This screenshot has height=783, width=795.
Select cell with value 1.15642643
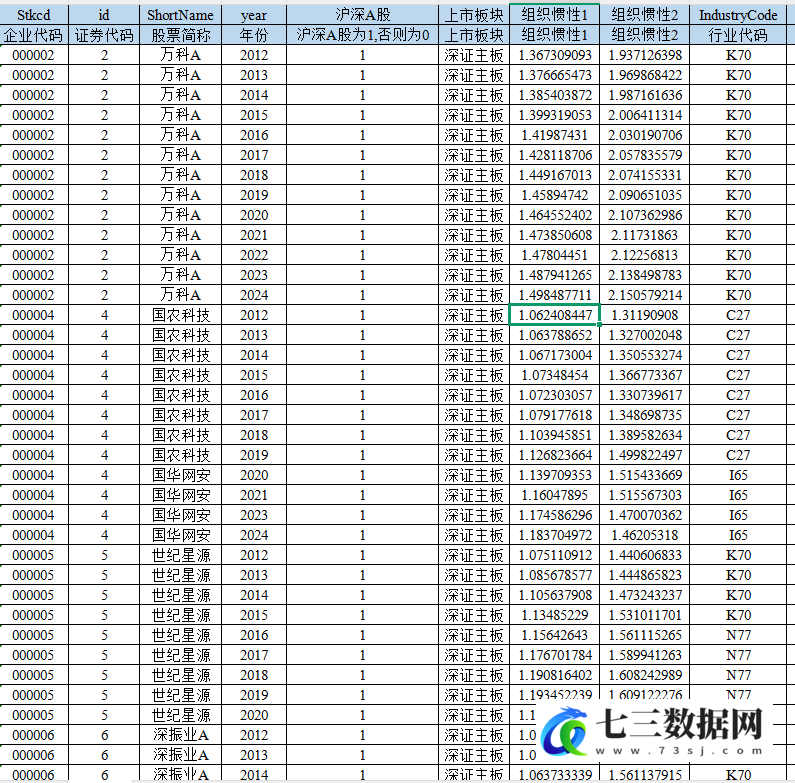pyautogui.click(x=555, y=635)
